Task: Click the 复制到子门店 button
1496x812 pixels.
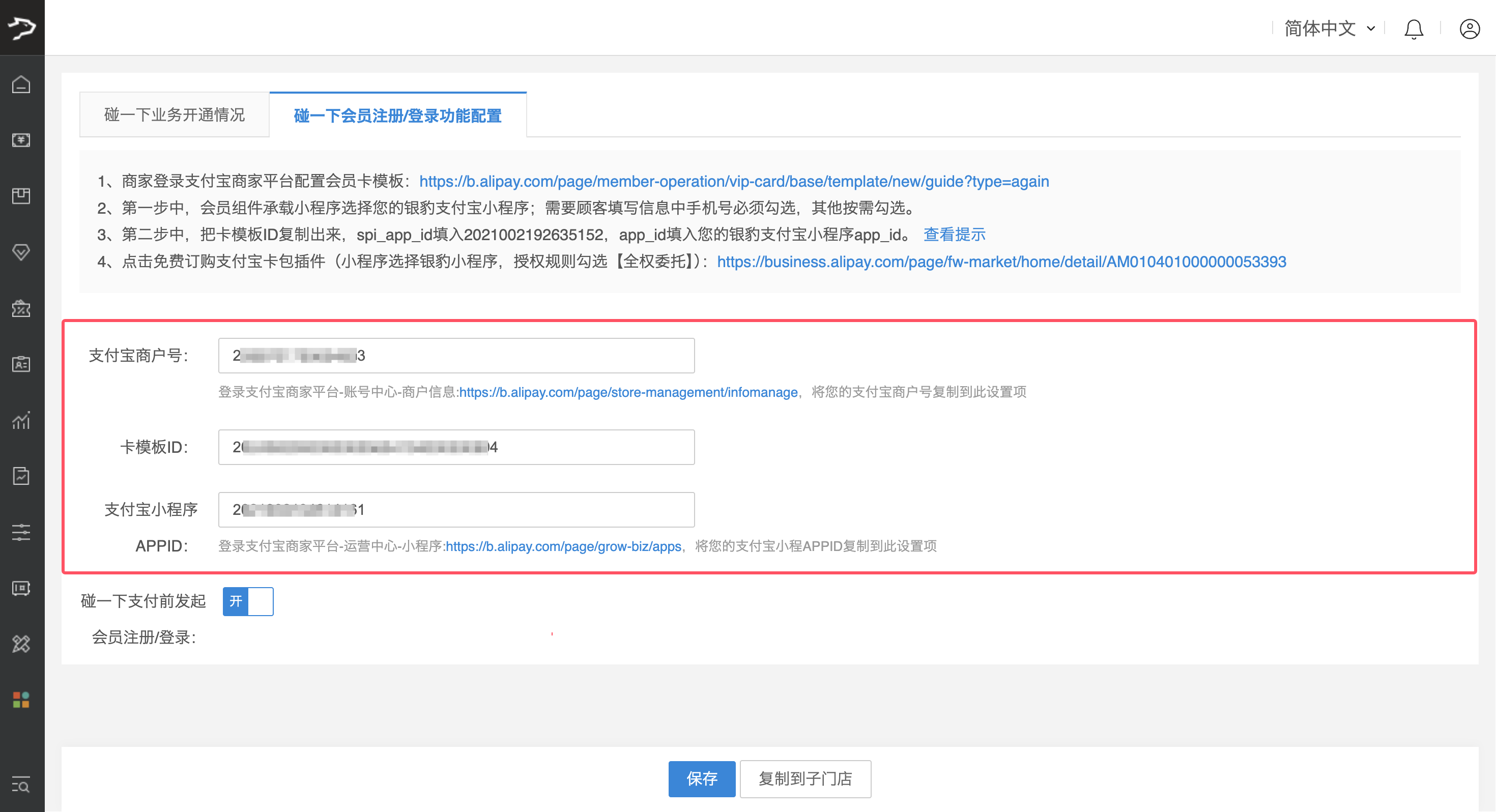Action: [x=805, y=779]
